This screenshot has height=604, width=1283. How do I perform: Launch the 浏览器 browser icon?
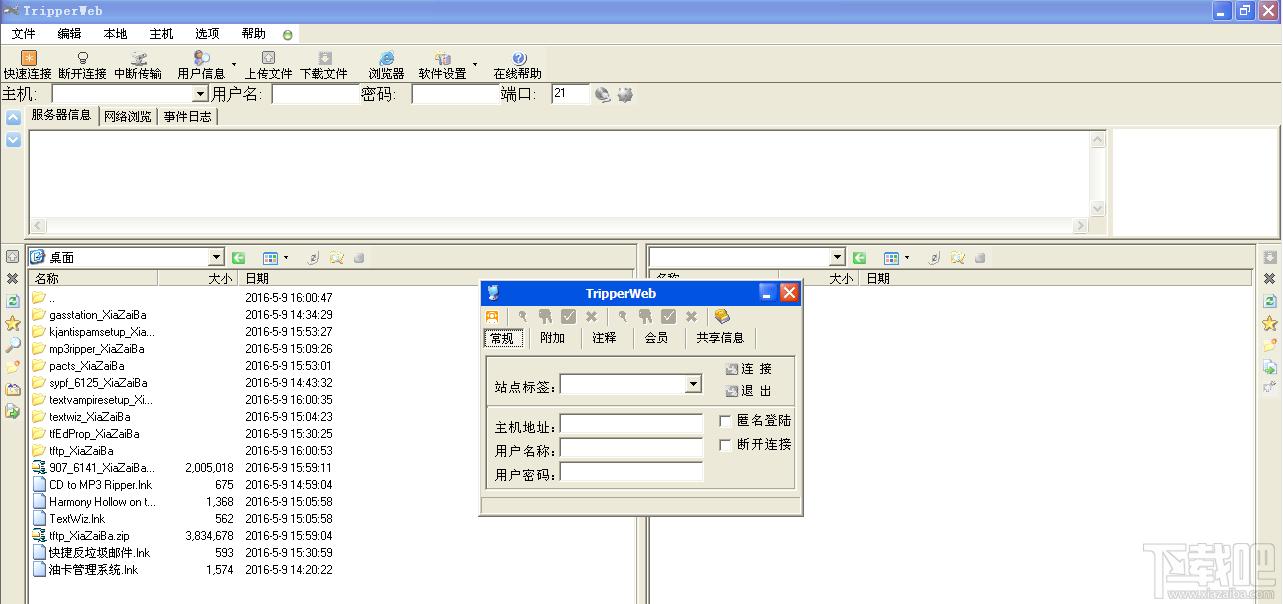tap(386, 59)
